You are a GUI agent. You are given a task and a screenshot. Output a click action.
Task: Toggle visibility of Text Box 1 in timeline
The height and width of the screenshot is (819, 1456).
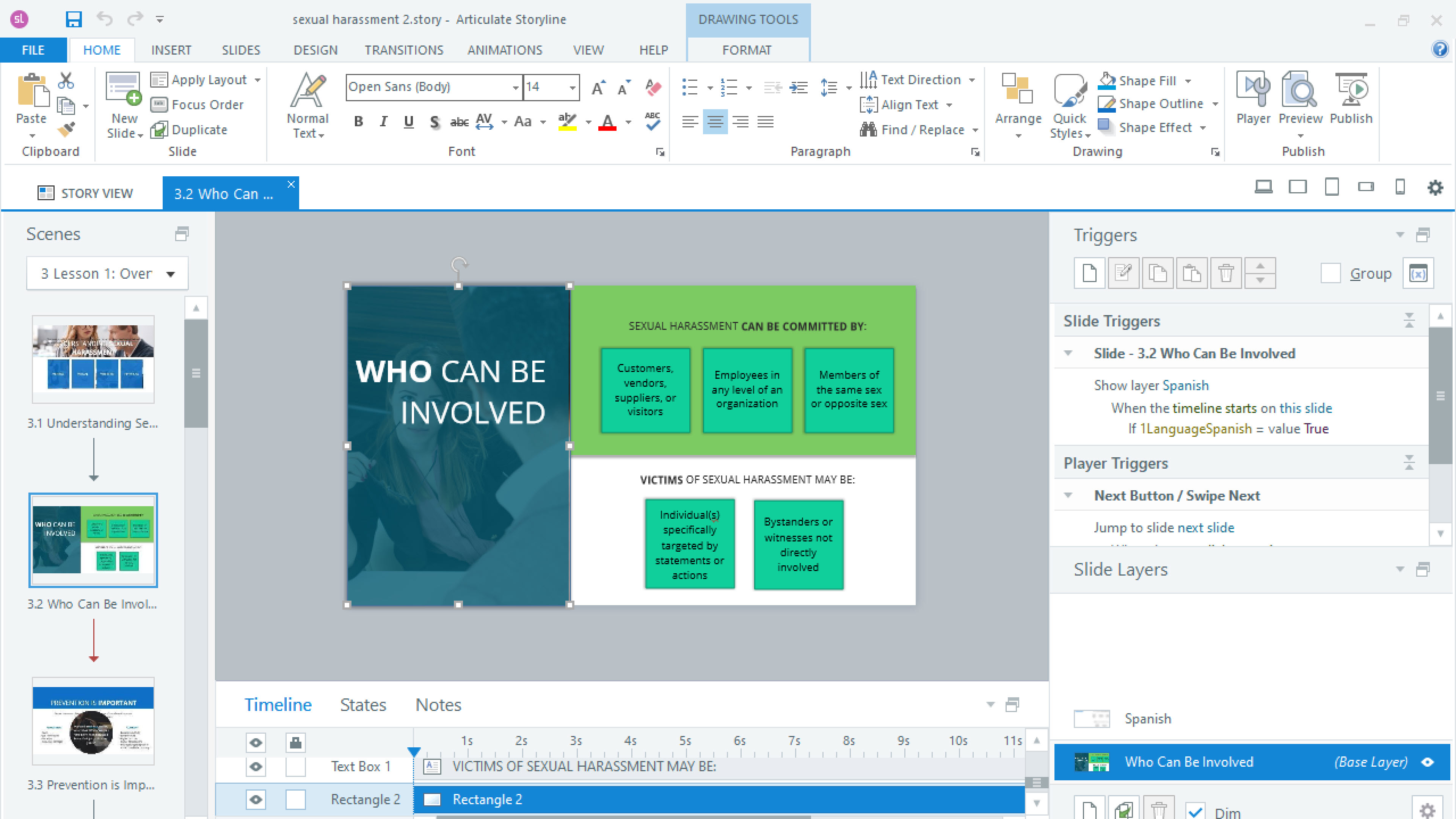pos(255,767)
